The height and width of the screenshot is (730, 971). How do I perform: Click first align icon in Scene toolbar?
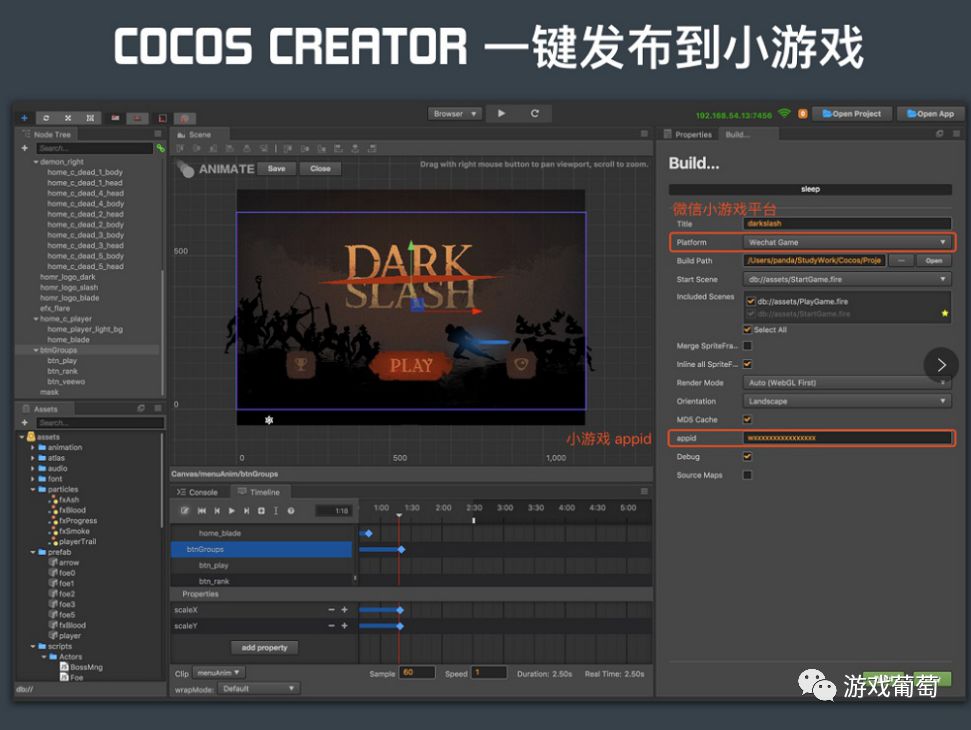click(x=180, y=149)
